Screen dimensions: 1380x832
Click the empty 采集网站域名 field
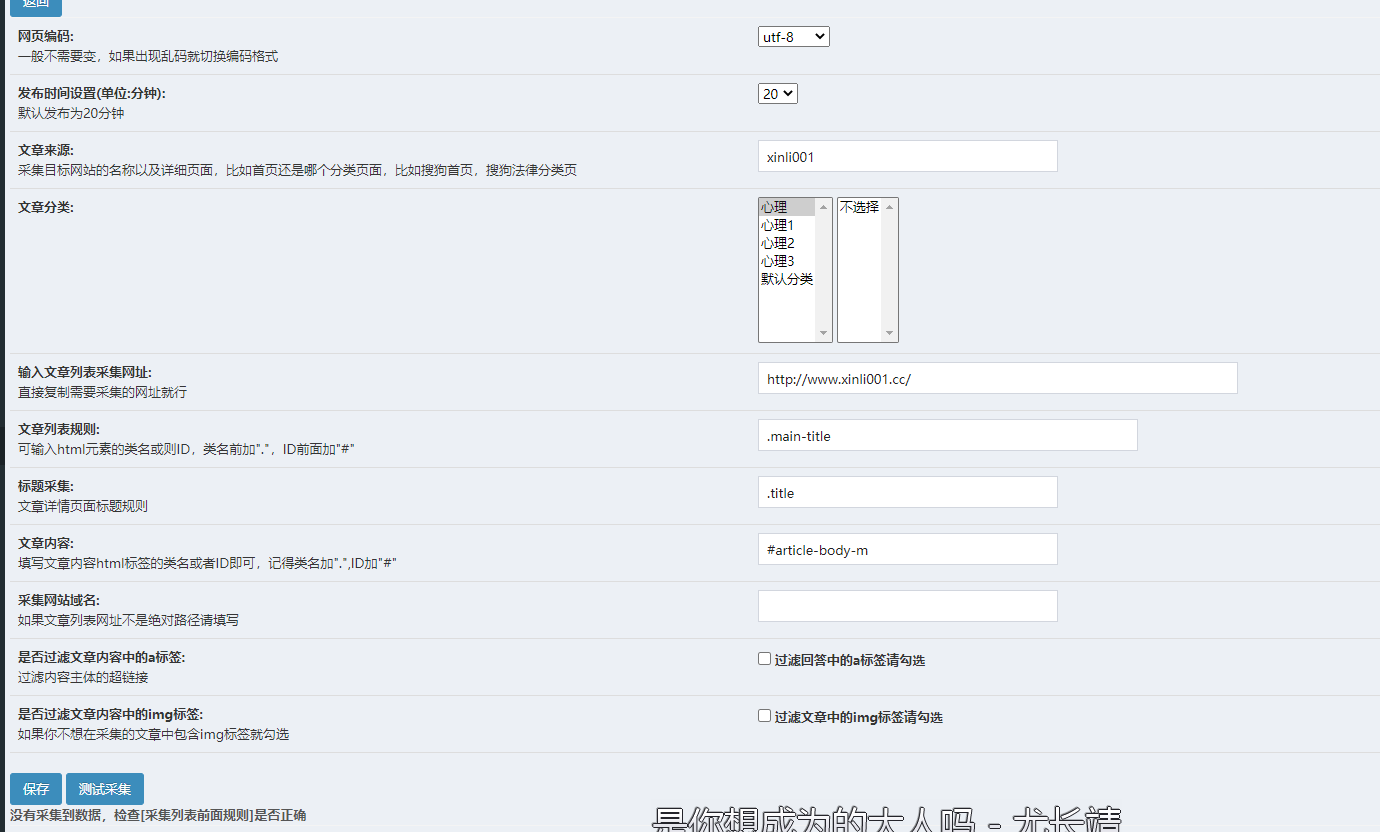[907, 606]
